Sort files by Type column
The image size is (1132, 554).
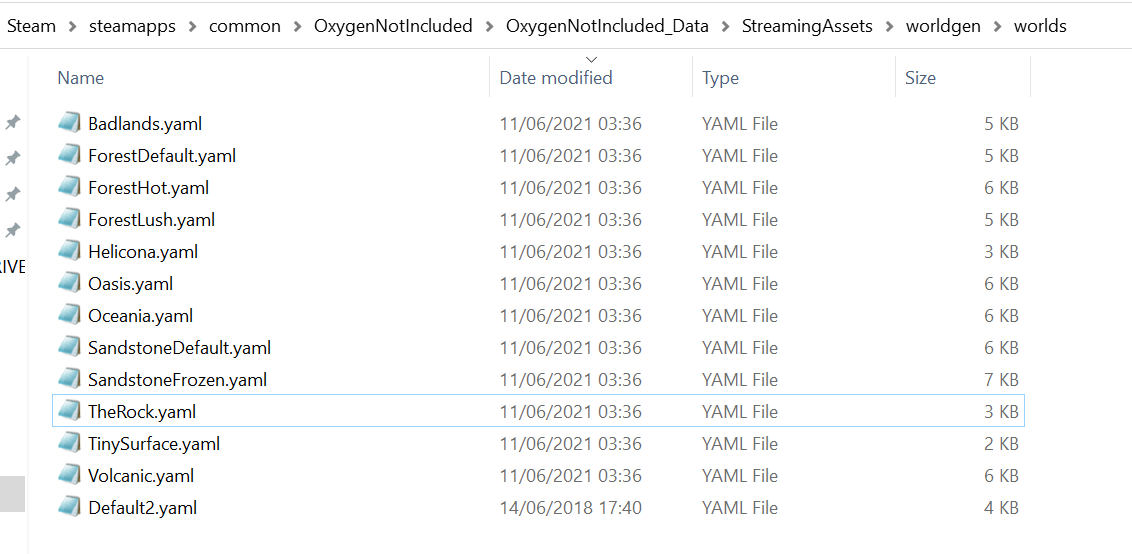pos(720,77)
